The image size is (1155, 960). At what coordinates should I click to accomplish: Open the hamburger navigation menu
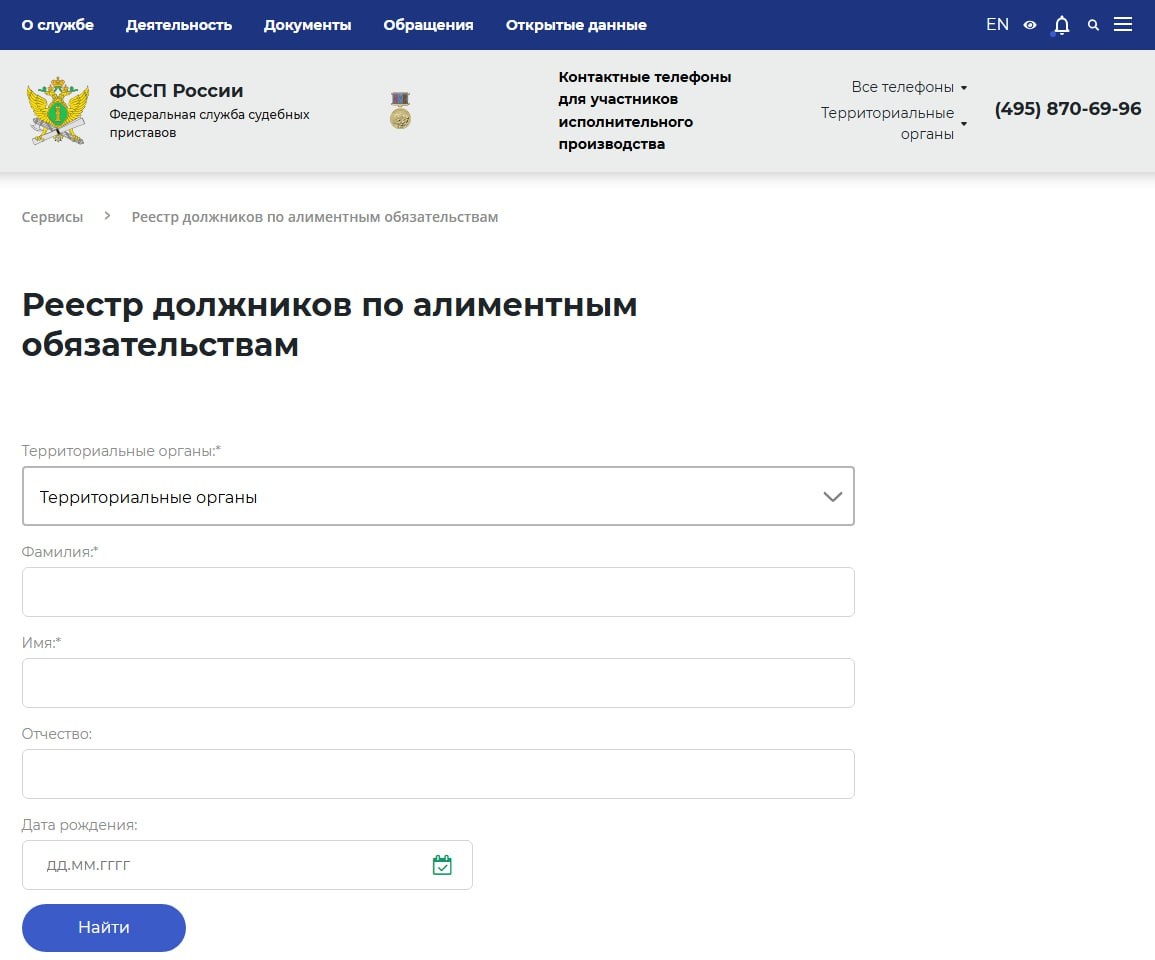point(1123,24)
